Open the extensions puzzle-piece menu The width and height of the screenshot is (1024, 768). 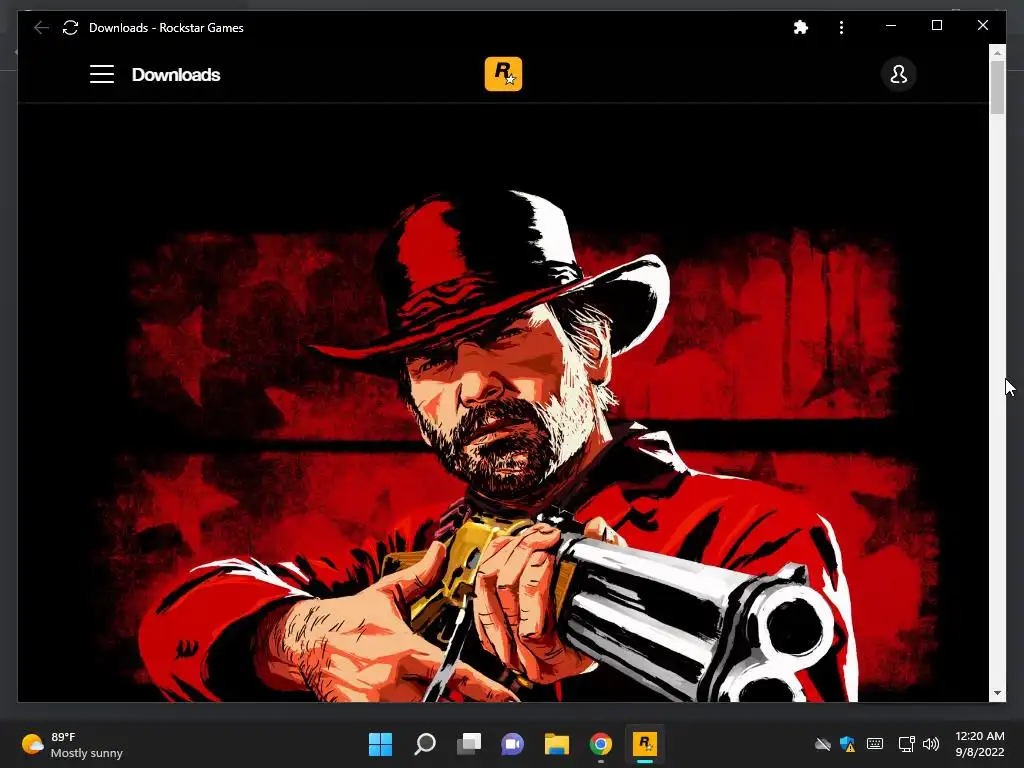click(801, 27)
